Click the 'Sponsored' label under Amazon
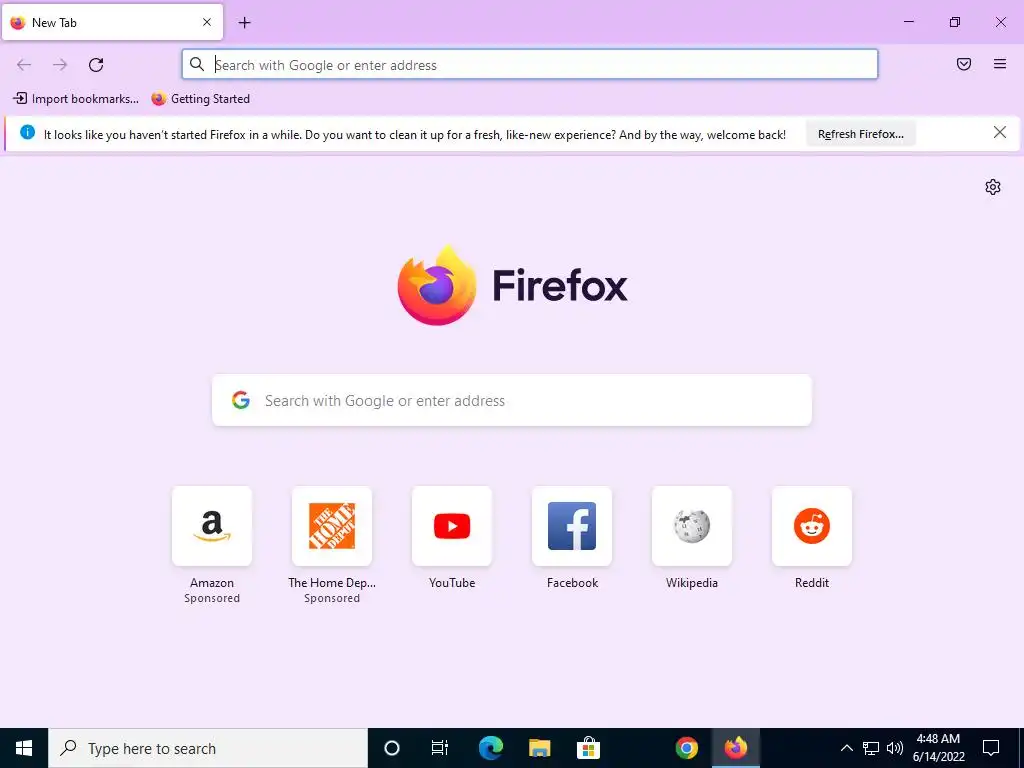 pyautogui.click(x=212, y=598)
